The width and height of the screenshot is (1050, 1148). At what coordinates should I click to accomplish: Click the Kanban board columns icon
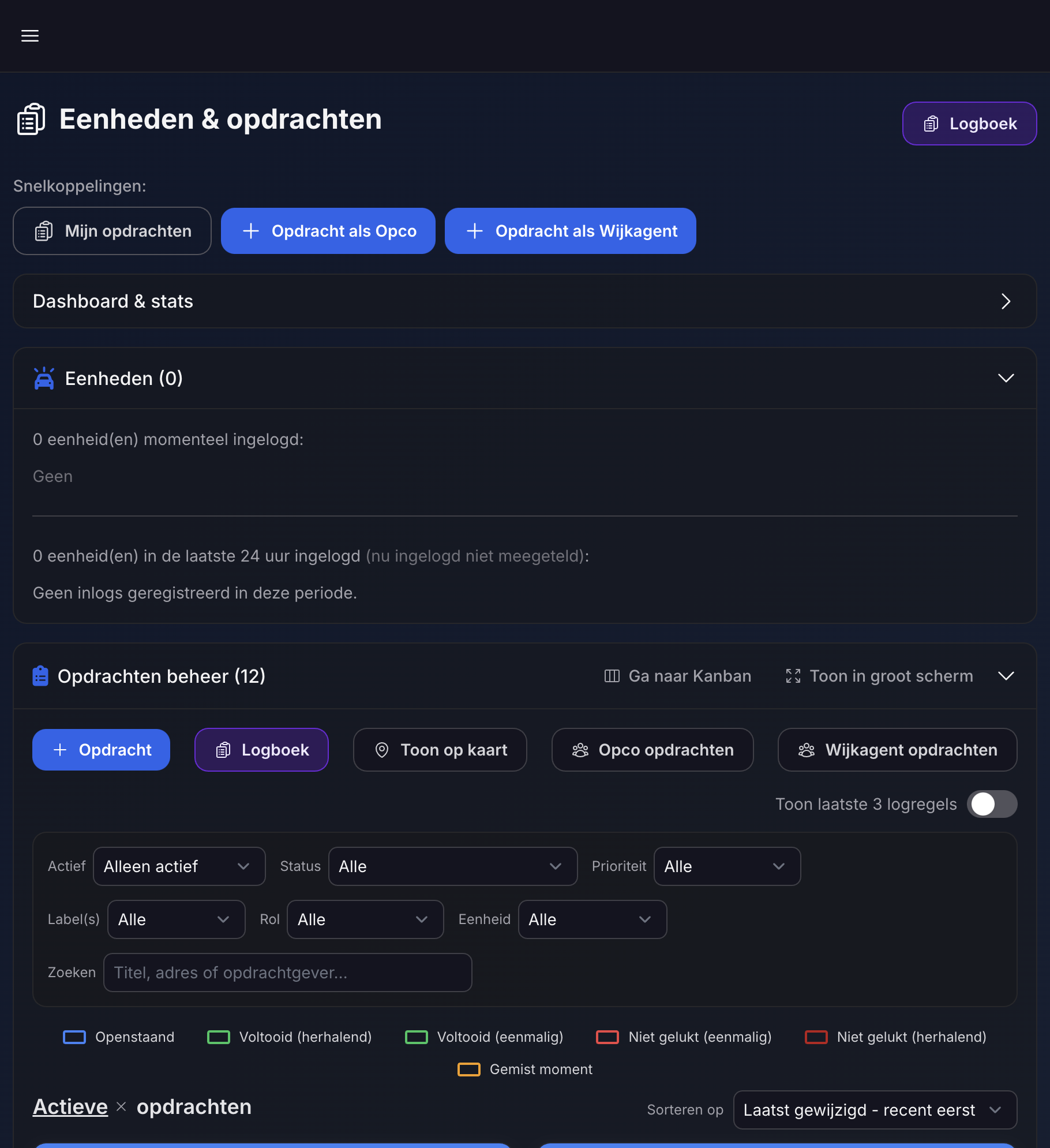(612, 676)
